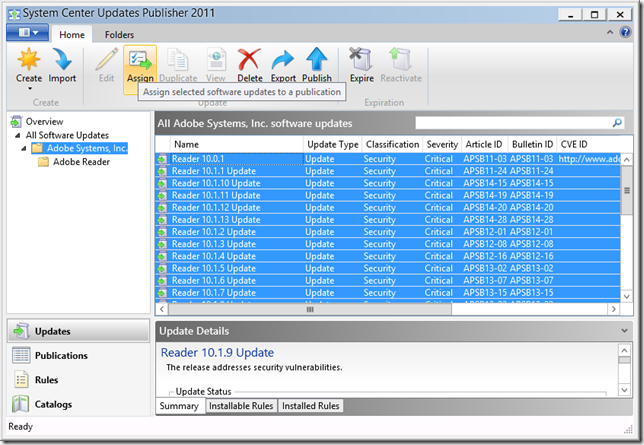Select the Overview tree item
Image resolution: width=644 pixels, height=445 pixels.
[x=44, y=122]
